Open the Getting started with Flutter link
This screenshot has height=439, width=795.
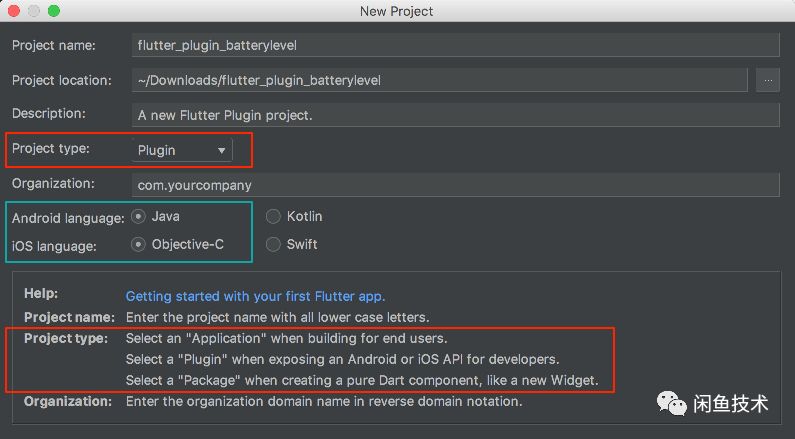(x=256, y=296)
